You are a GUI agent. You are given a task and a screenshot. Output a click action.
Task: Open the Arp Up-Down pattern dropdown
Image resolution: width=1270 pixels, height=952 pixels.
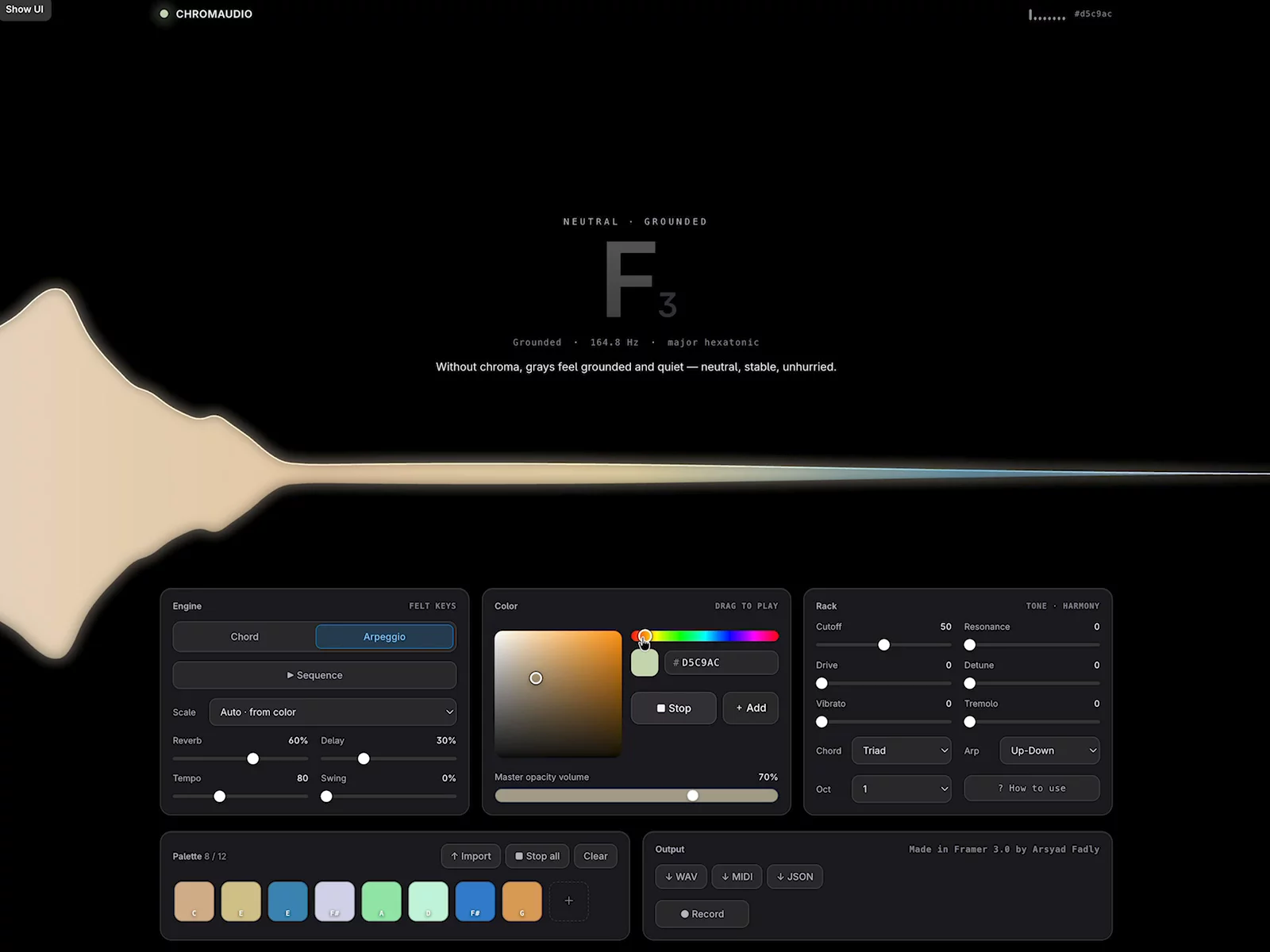pyautogui.click(x=1049, y=750)
